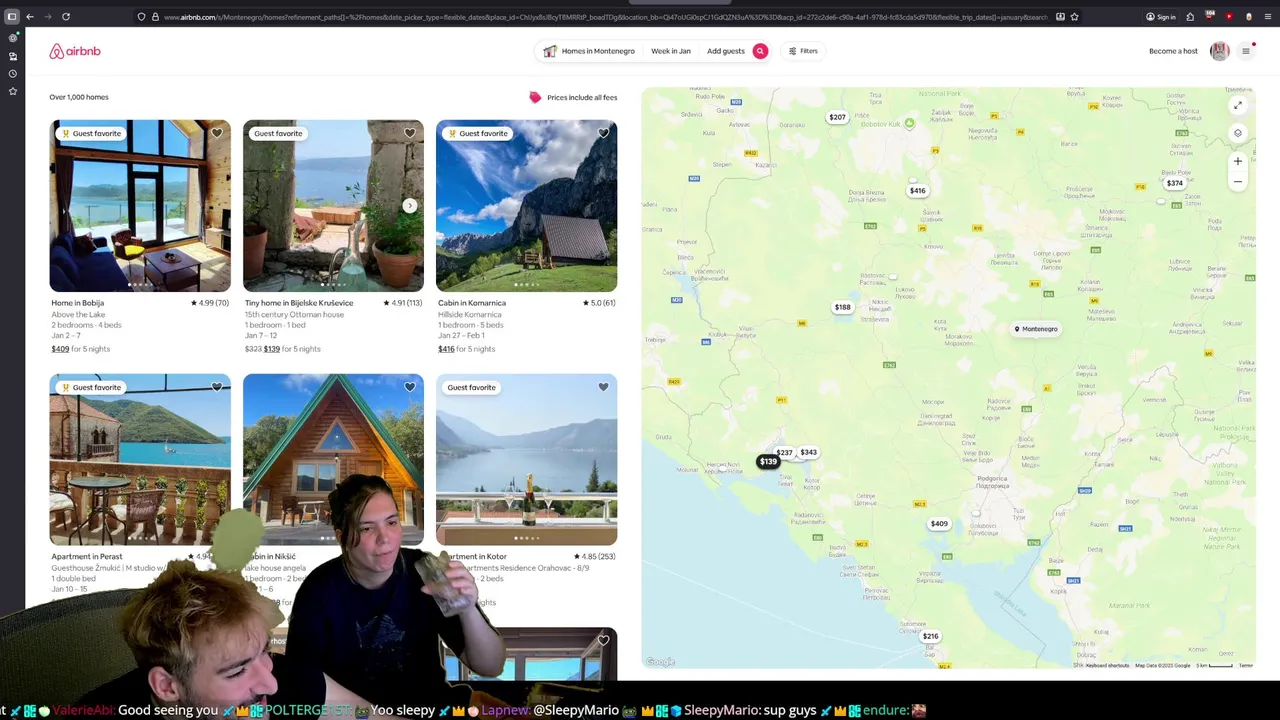Open the Week in Jan date picker

pyautogui.click(x=671, y=51)
